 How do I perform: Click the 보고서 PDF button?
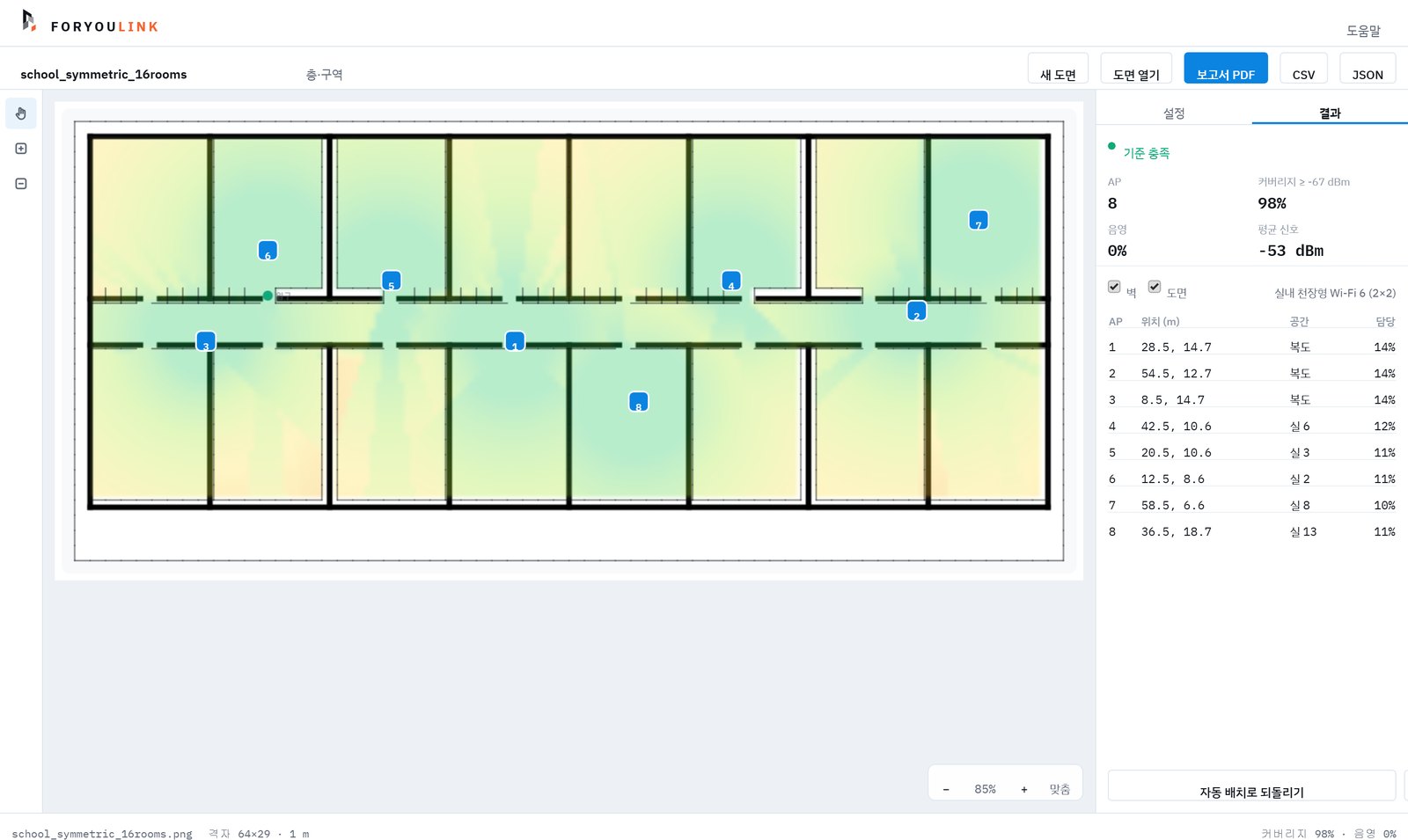pos(1225,69)
